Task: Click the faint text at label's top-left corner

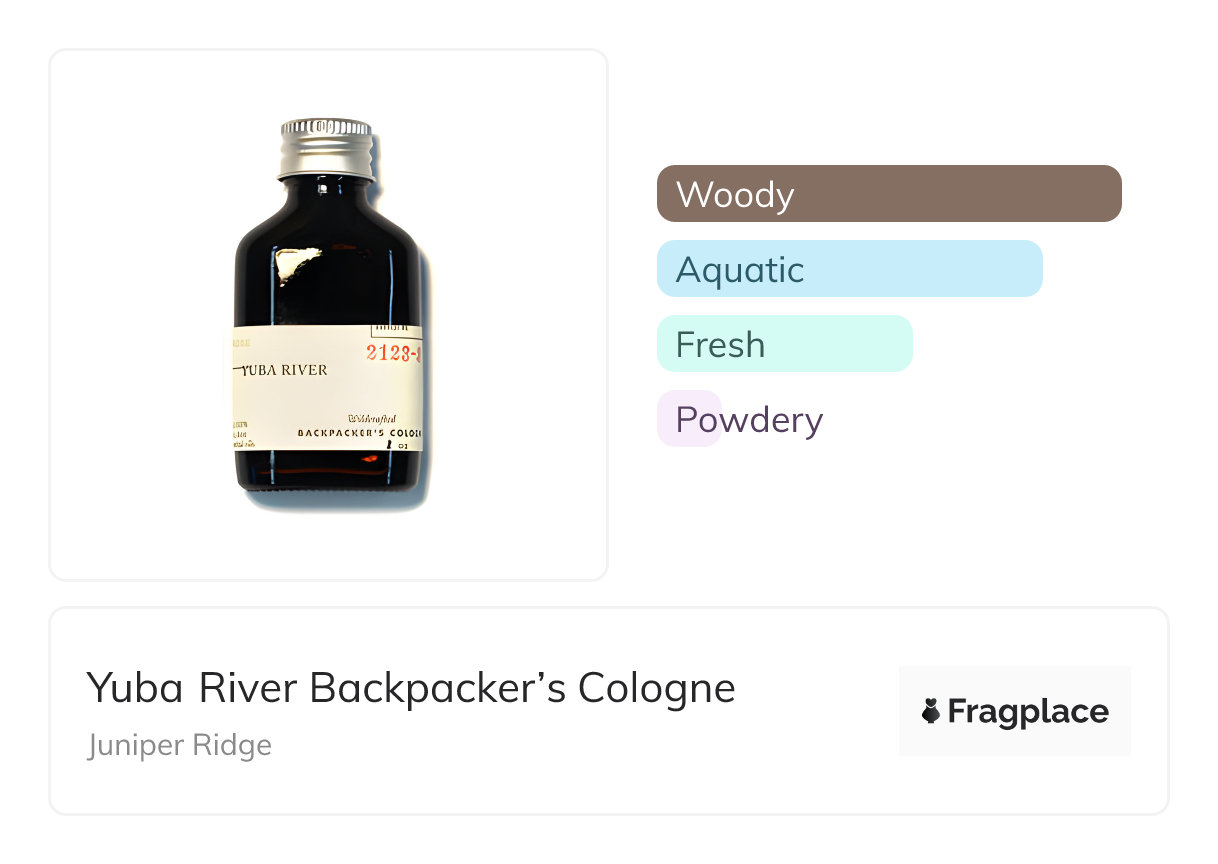Action: pyautogui.click(x=242, y=341)
